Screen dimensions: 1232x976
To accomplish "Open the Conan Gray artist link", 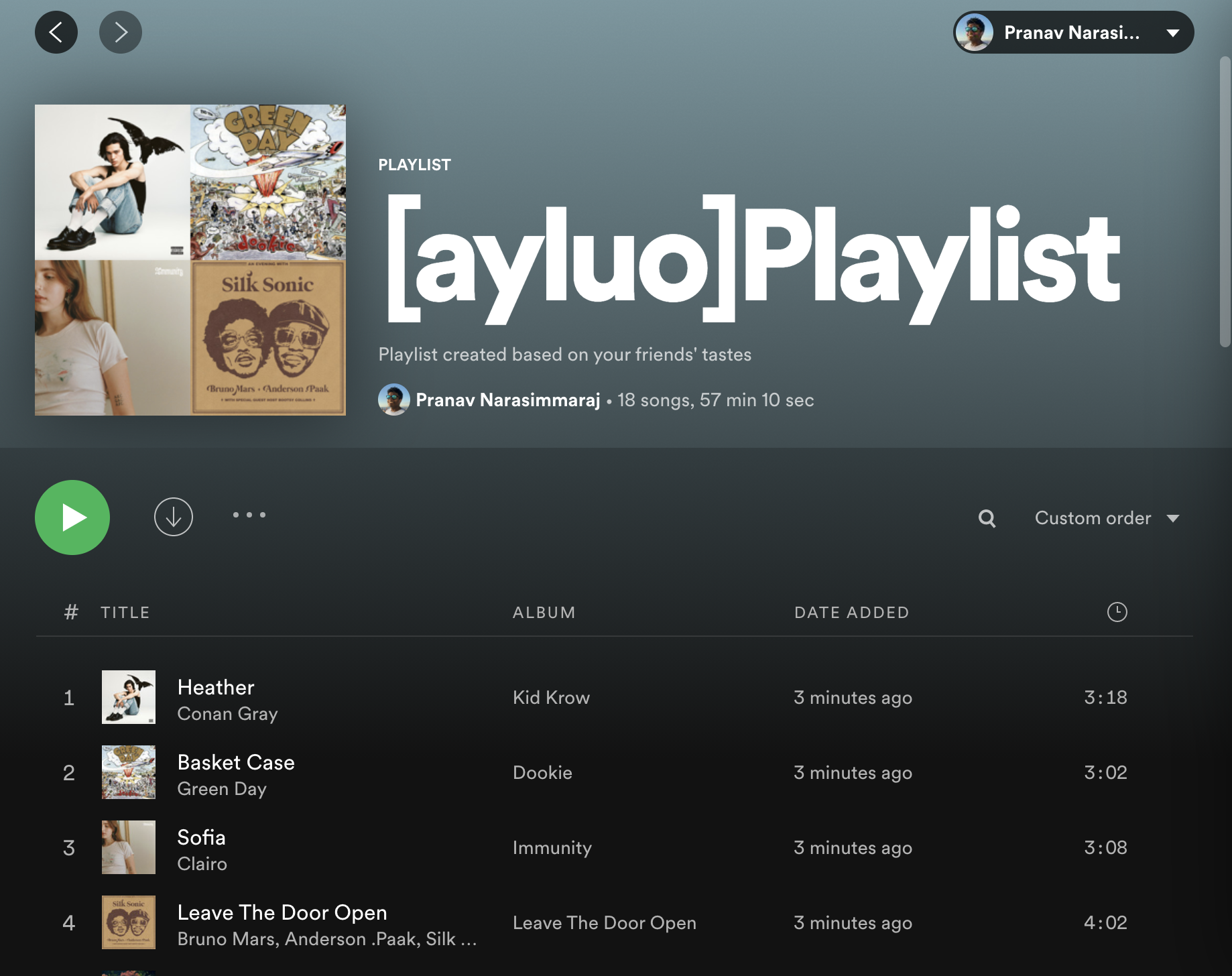I will pyautogui.click(x=227, y=714).
